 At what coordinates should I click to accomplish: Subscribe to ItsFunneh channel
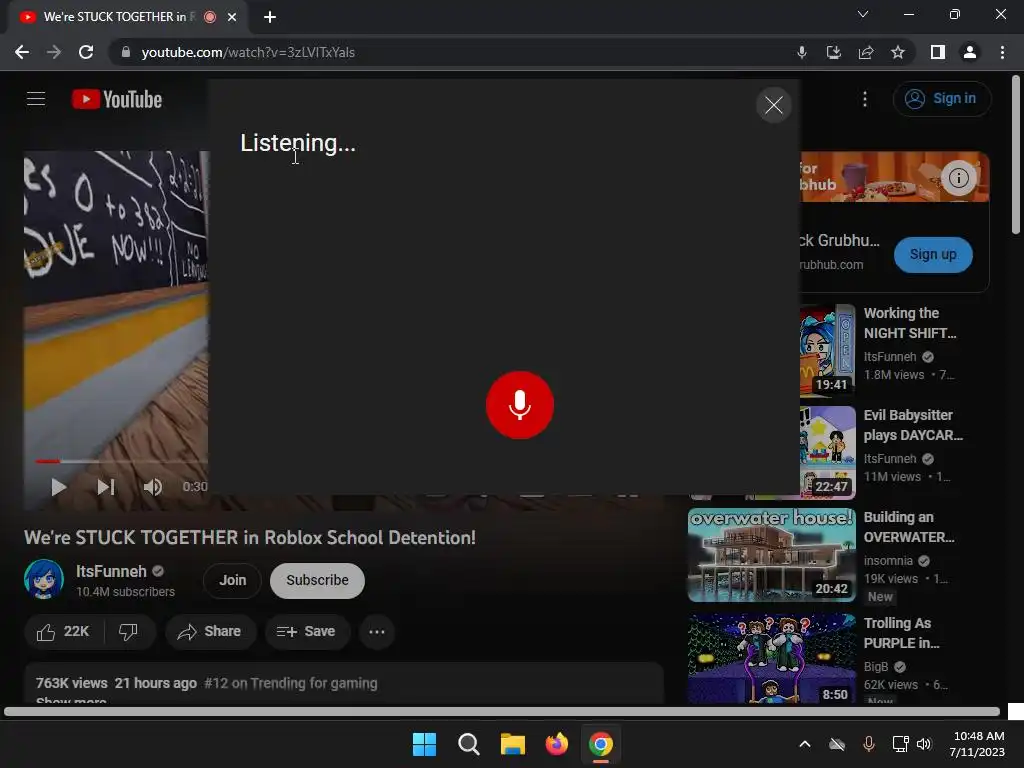317,581
